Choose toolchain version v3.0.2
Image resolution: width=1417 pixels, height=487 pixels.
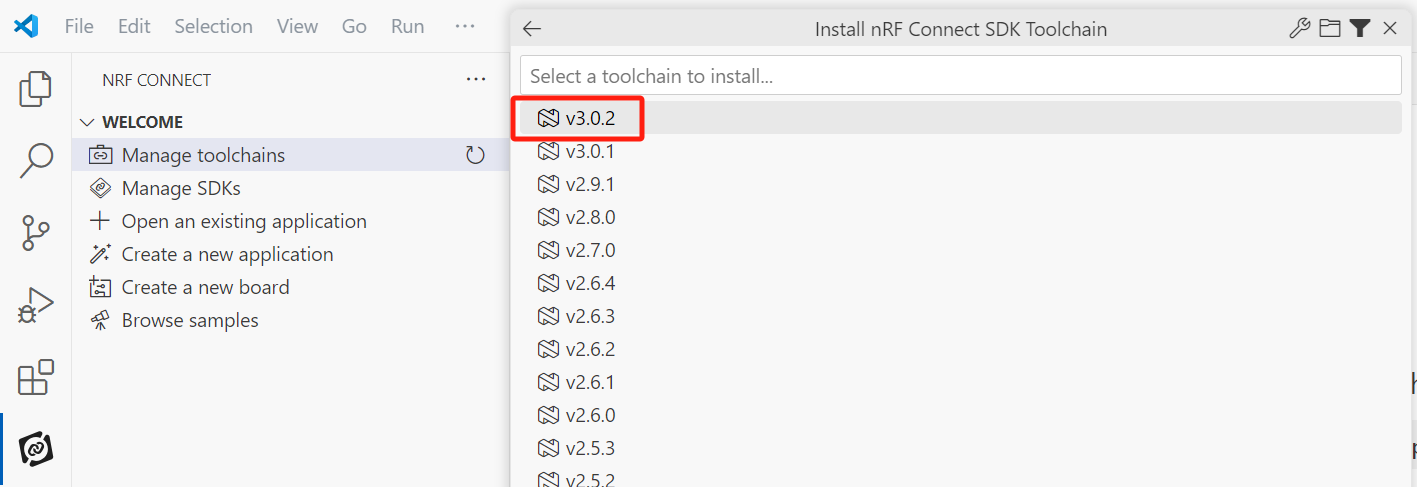[x=960, y=118]
